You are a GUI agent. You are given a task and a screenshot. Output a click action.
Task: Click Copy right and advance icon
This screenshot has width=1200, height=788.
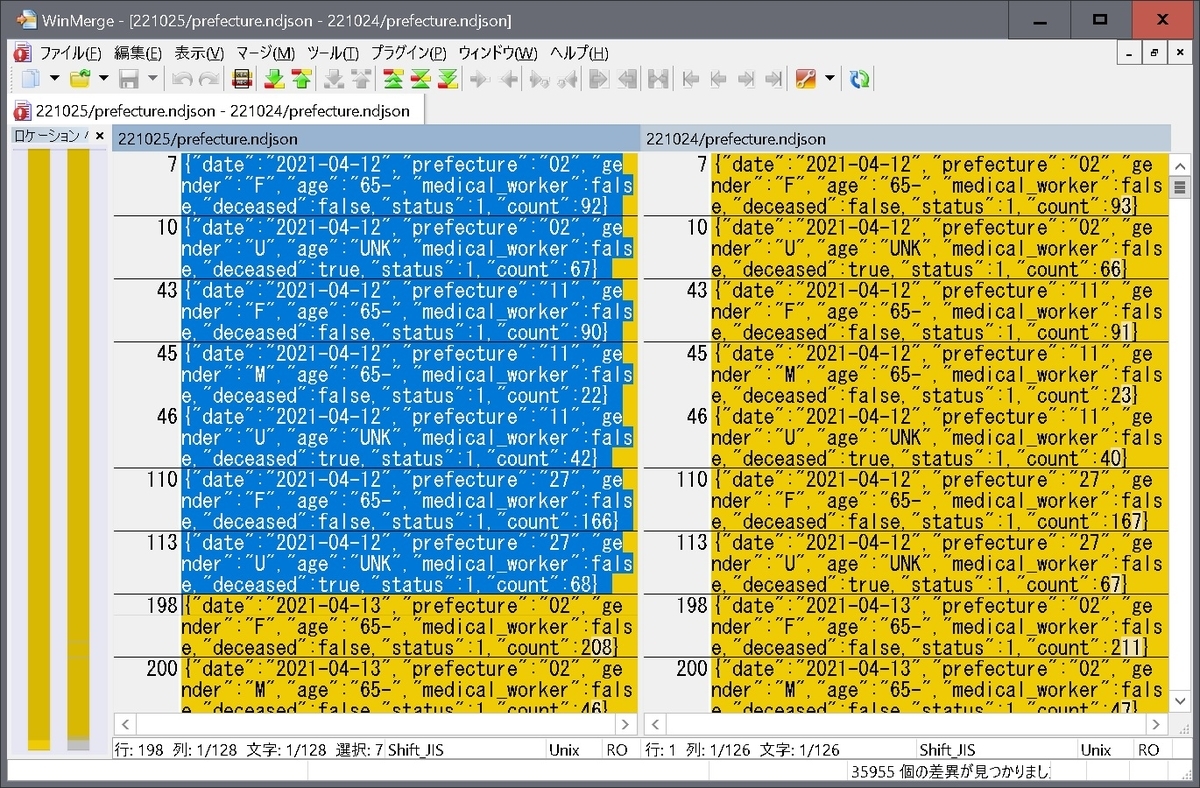coord(539,79)
